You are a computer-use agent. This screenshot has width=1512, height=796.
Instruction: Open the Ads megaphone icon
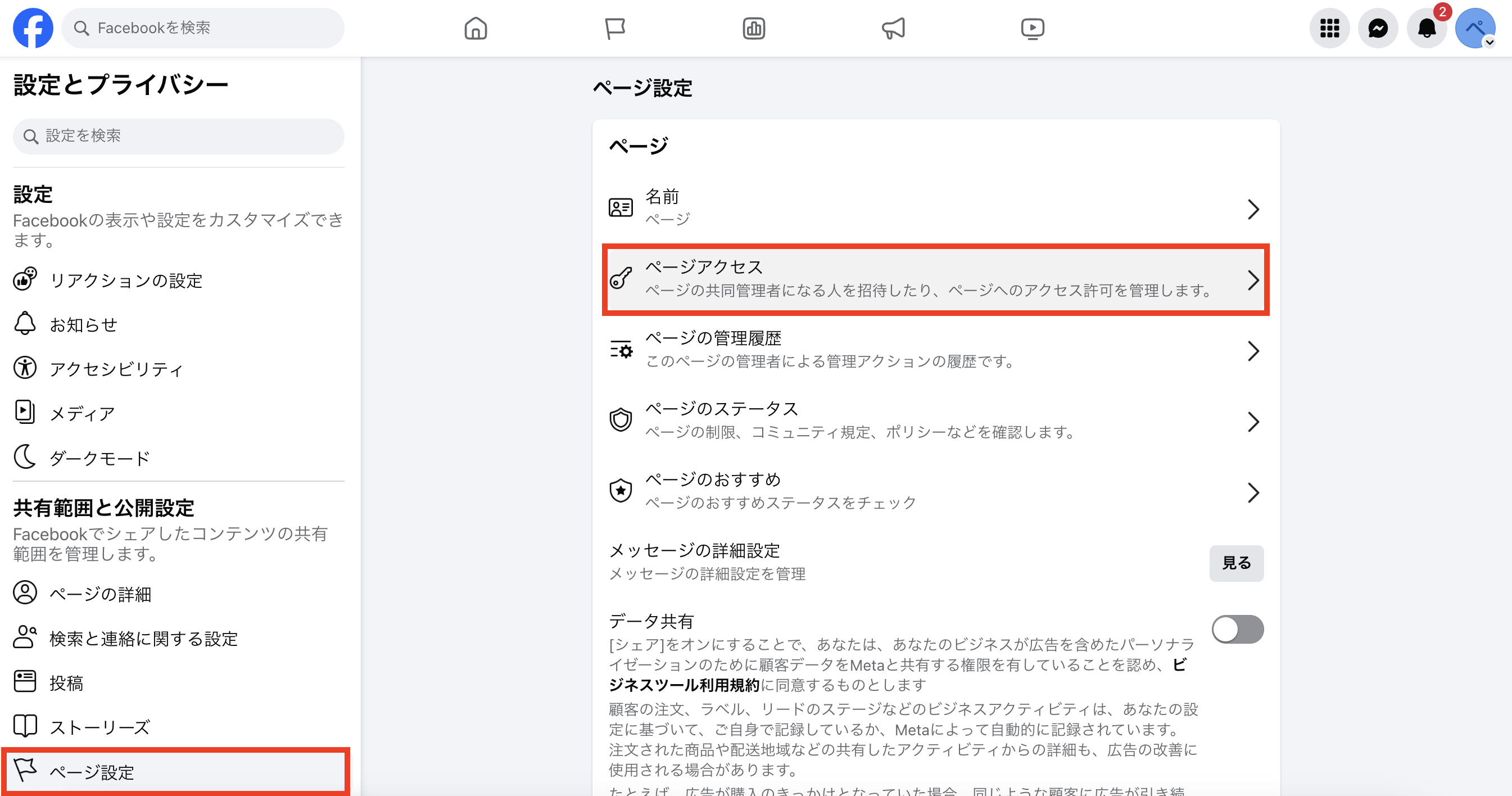[893, 28]
